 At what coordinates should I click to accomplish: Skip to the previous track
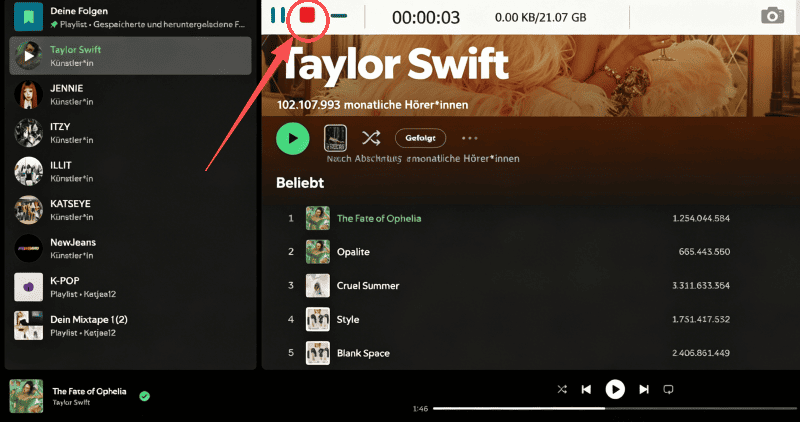[x=586, y=389]
